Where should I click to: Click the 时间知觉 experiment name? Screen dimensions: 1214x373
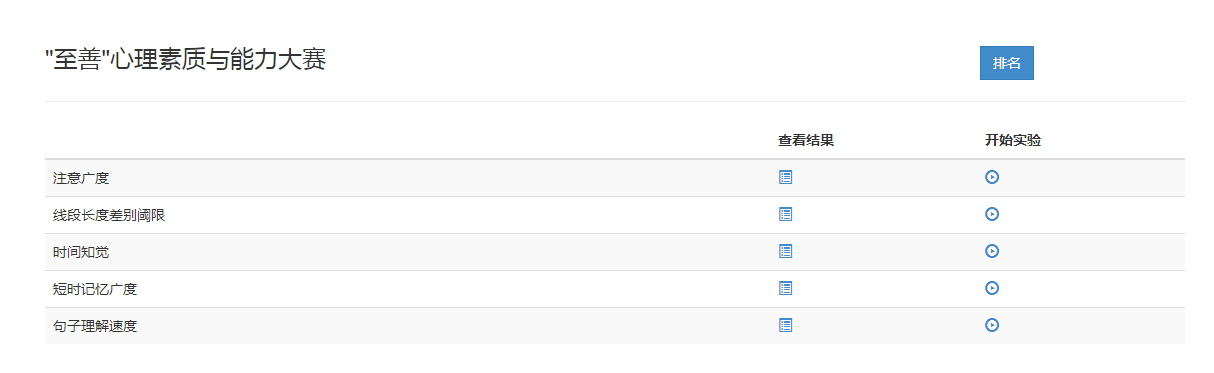tap(81, 252)
